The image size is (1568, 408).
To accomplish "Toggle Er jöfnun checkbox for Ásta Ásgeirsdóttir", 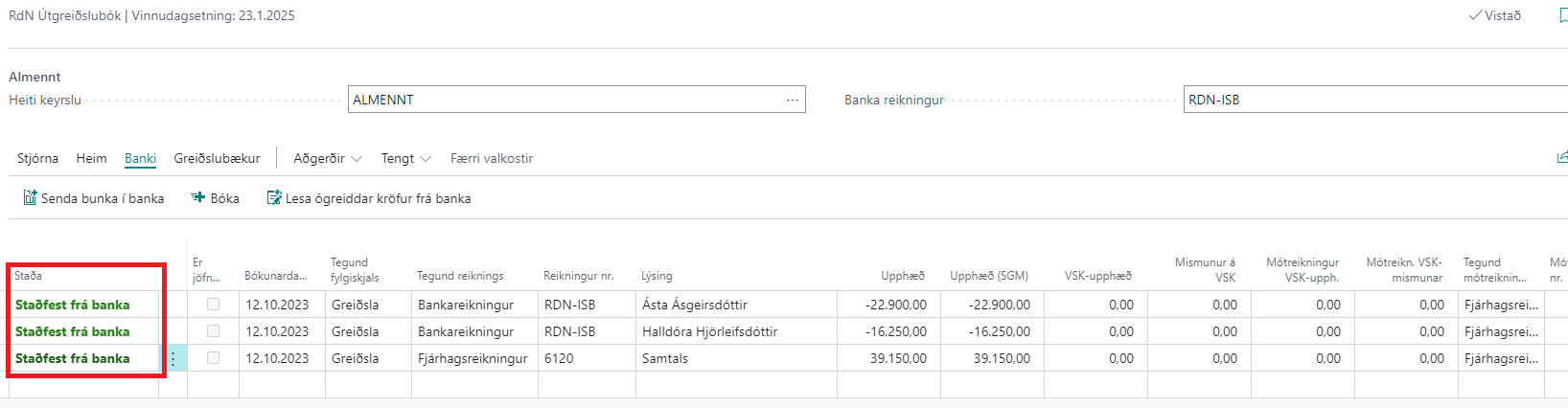I will pyautogui.click(x=213, y=305).
